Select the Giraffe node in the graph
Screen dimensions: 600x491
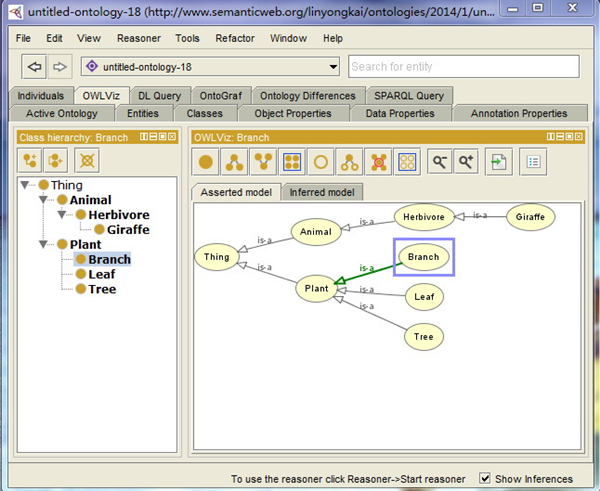click(529, 216)
